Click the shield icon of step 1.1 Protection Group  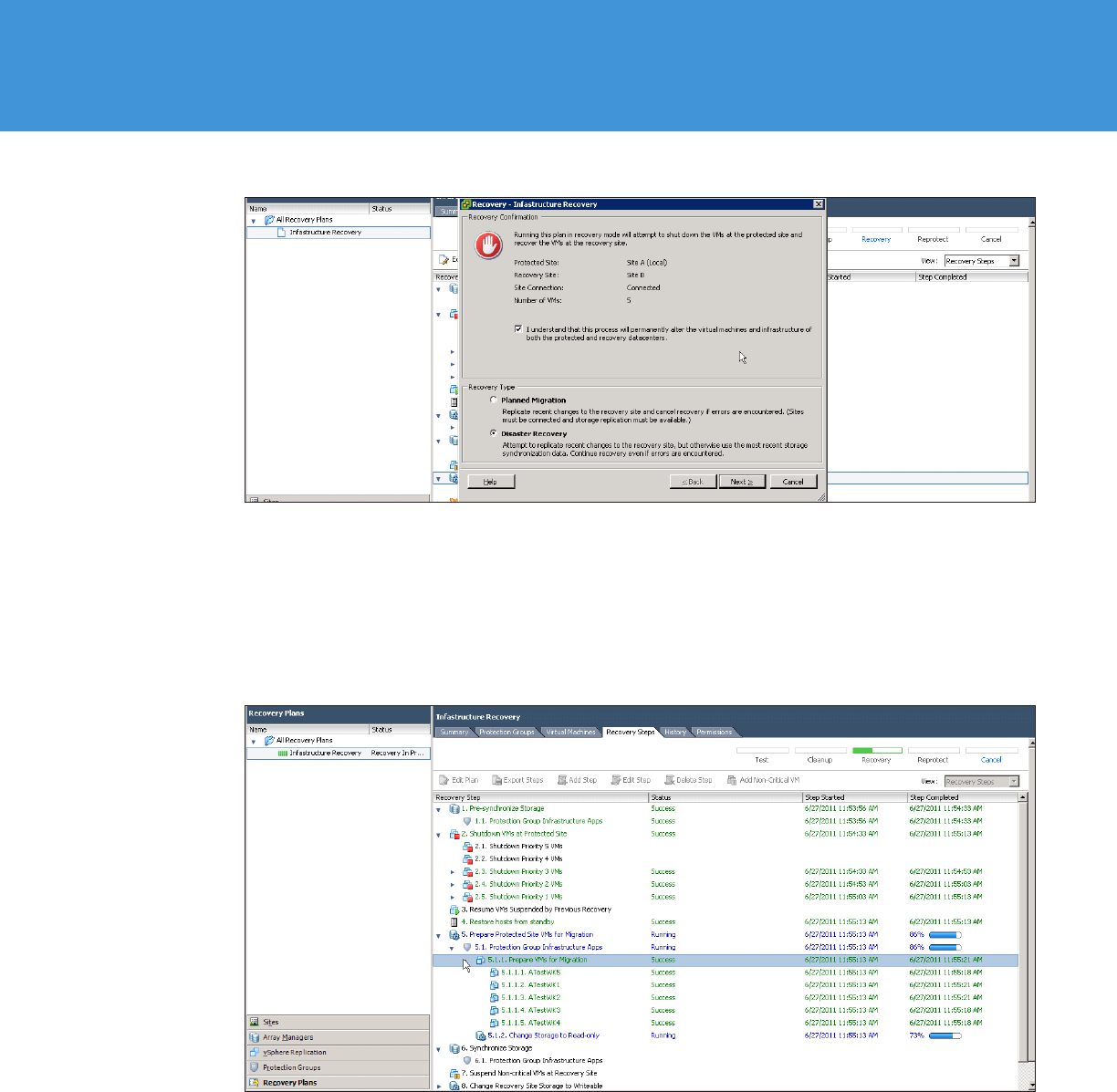coord(467,821)
